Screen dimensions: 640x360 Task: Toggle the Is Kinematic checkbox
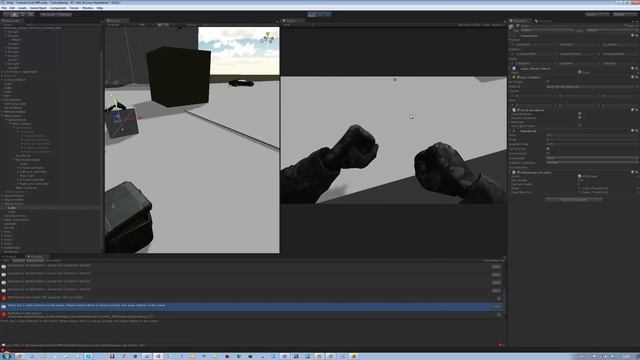pos(548,153)
